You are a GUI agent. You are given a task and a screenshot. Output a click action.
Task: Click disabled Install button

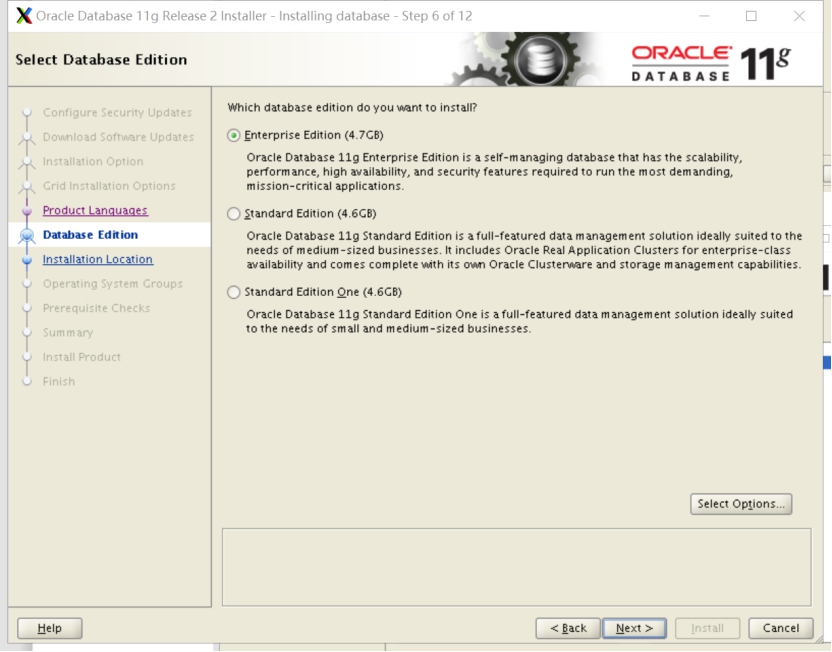pyautogui.click(x=707, y=628)
